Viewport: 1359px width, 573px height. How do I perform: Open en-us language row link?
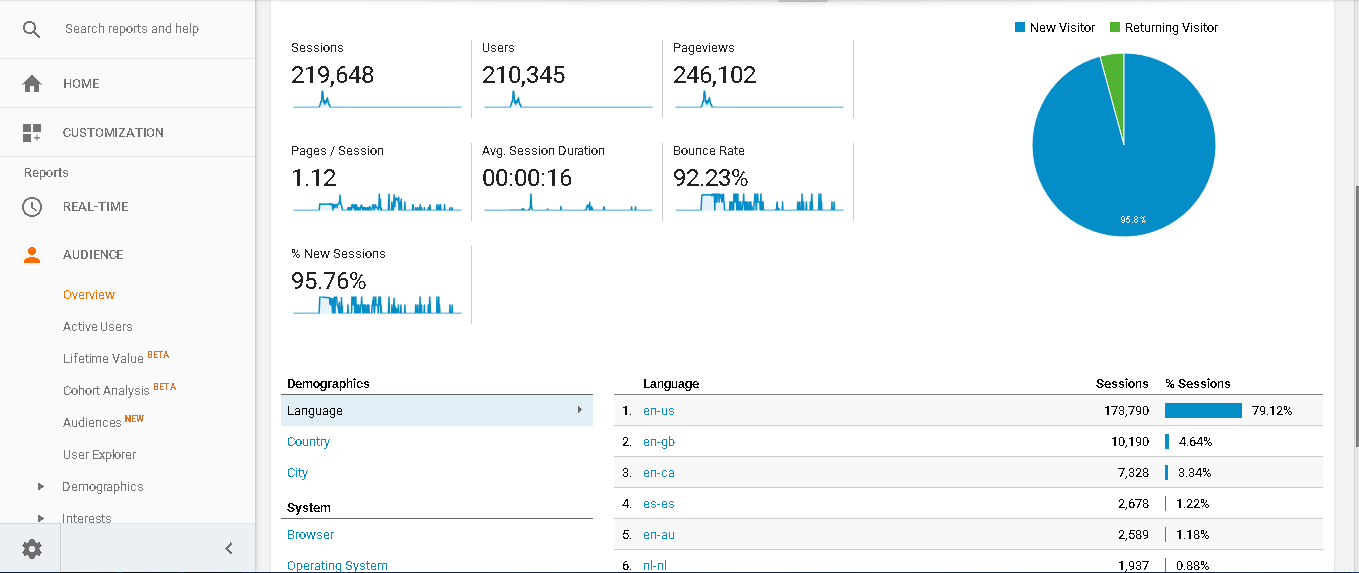point(659,411)
